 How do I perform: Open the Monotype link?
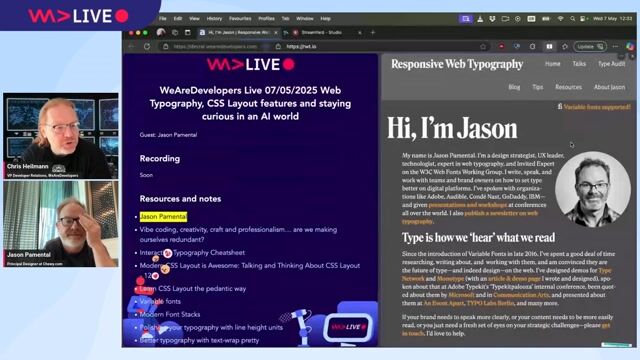click(451, 279)
